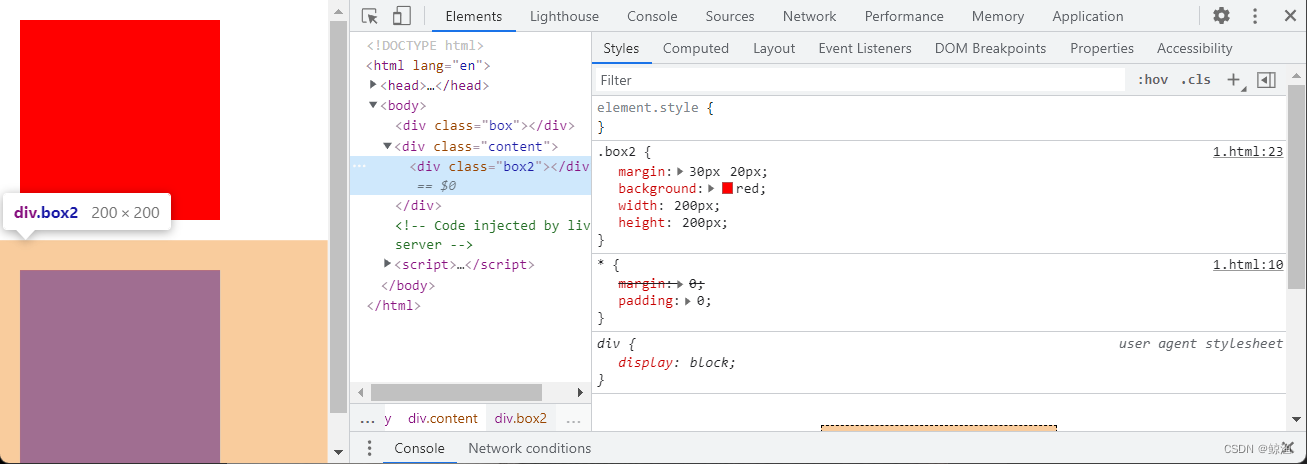This screenshot has width=1307, height=464.
Task: Open source link 1.html:10
Action: 1248,264
